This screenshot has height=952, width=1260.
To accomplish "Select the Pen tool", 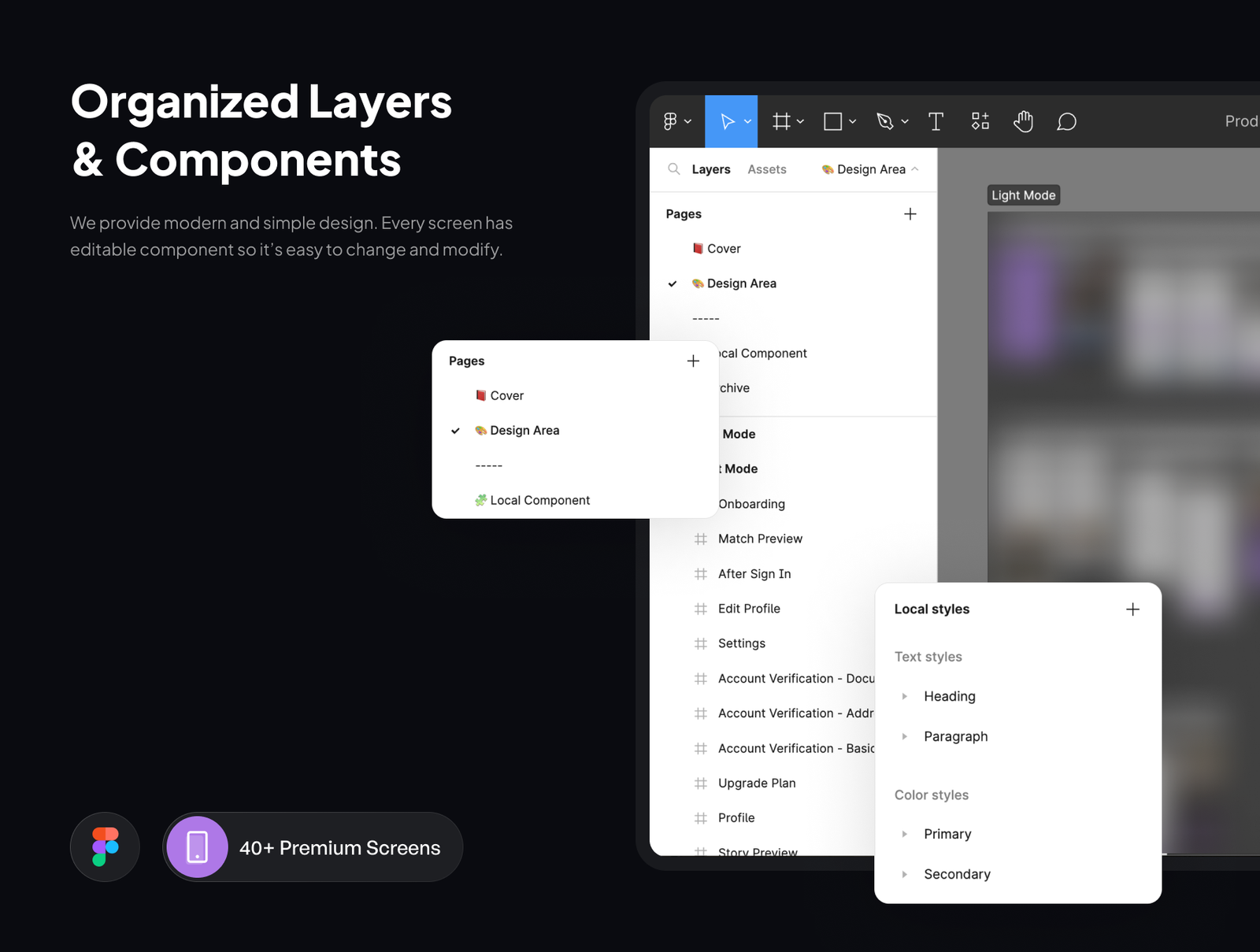I will click(885, 121).
